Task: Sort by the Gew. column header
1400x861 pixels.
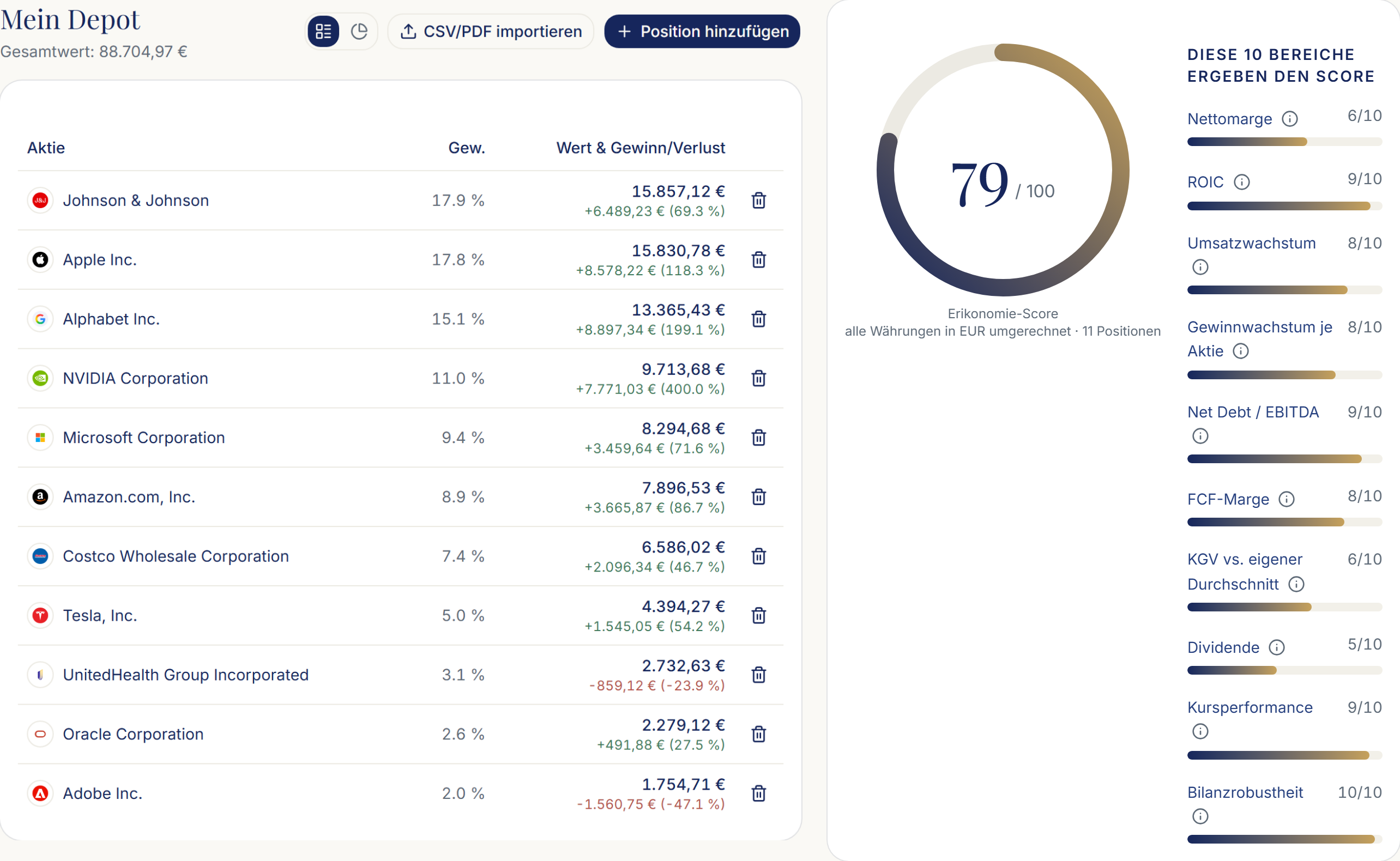Action: pos(467,148)
